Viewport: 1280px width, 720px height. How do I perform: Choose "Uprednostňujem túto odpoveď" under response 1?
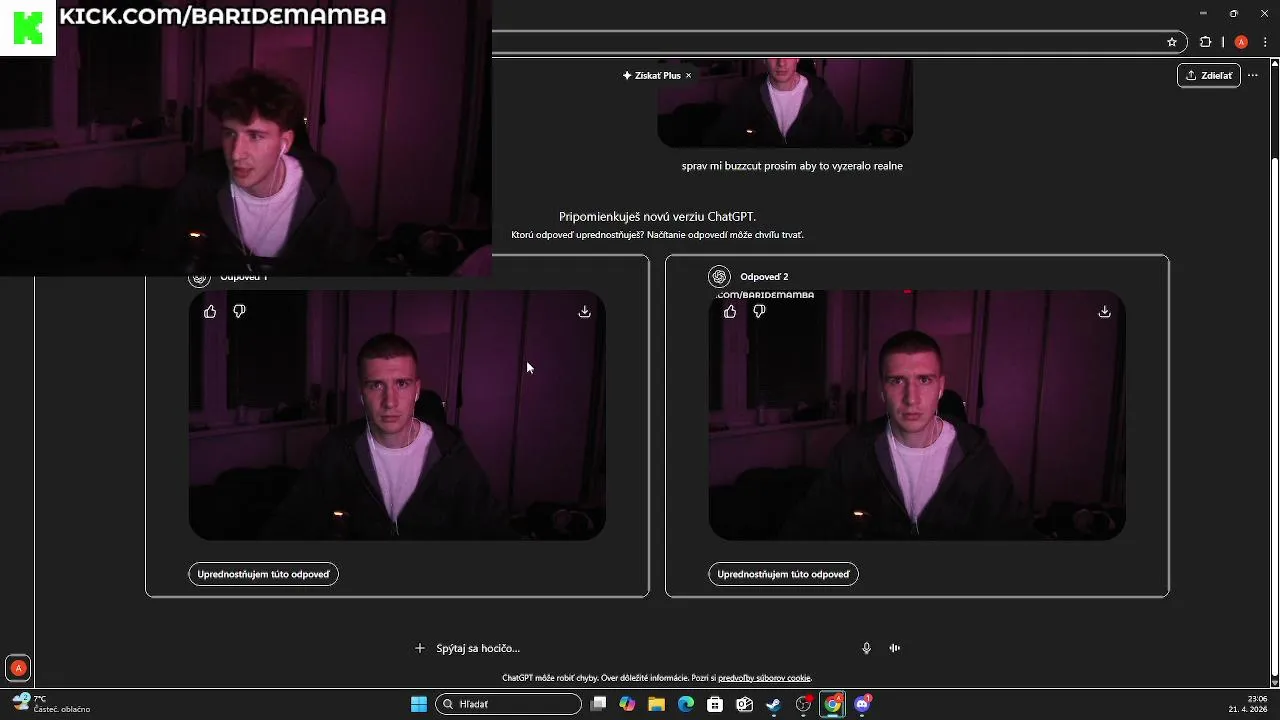pos(263,574)
